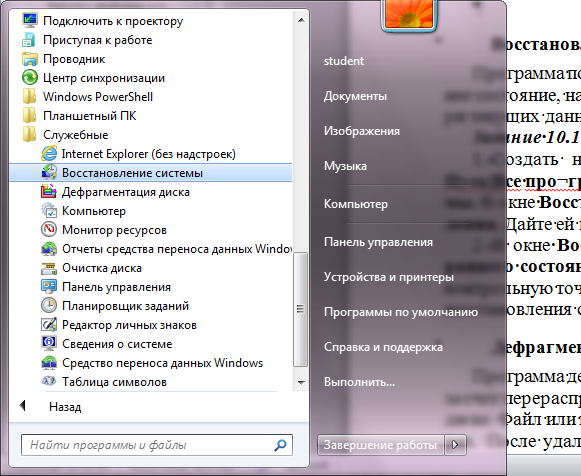Click the Дефрагментация диска icon
The width and height of the screenshot is (581, 476).
click(49, 192)
